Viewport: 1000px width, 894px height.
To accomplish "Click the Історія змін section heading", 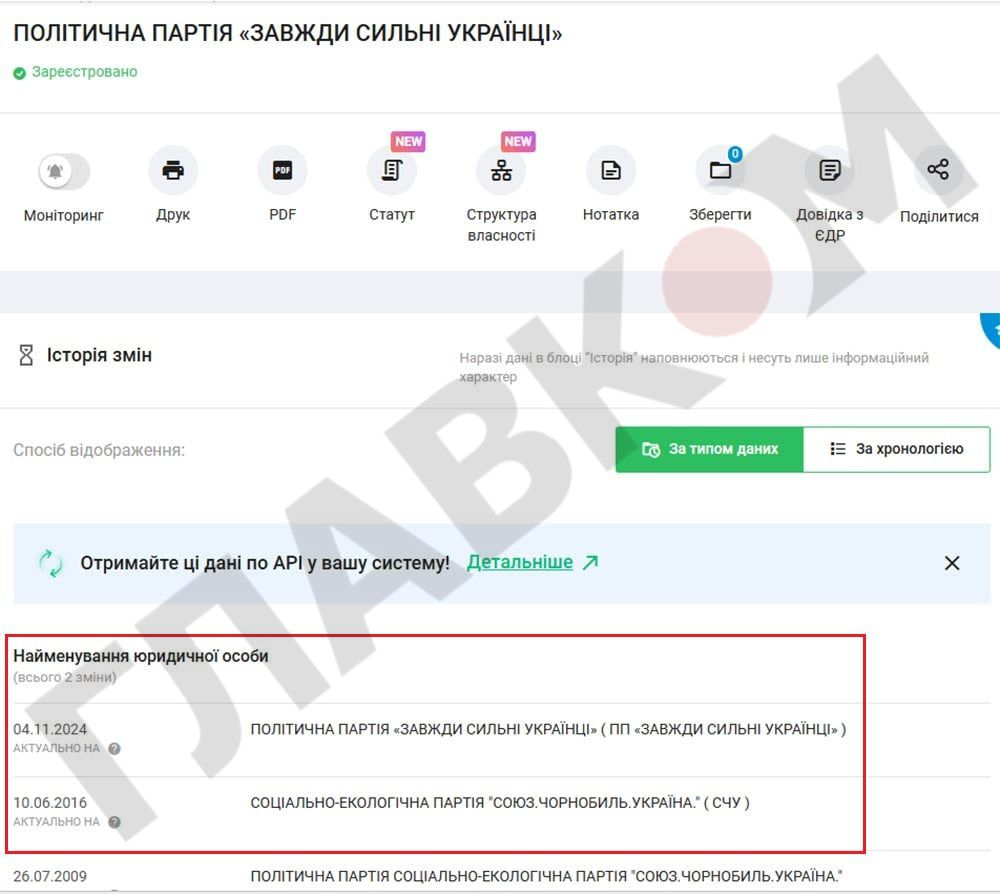I will [x=99, y=355].
